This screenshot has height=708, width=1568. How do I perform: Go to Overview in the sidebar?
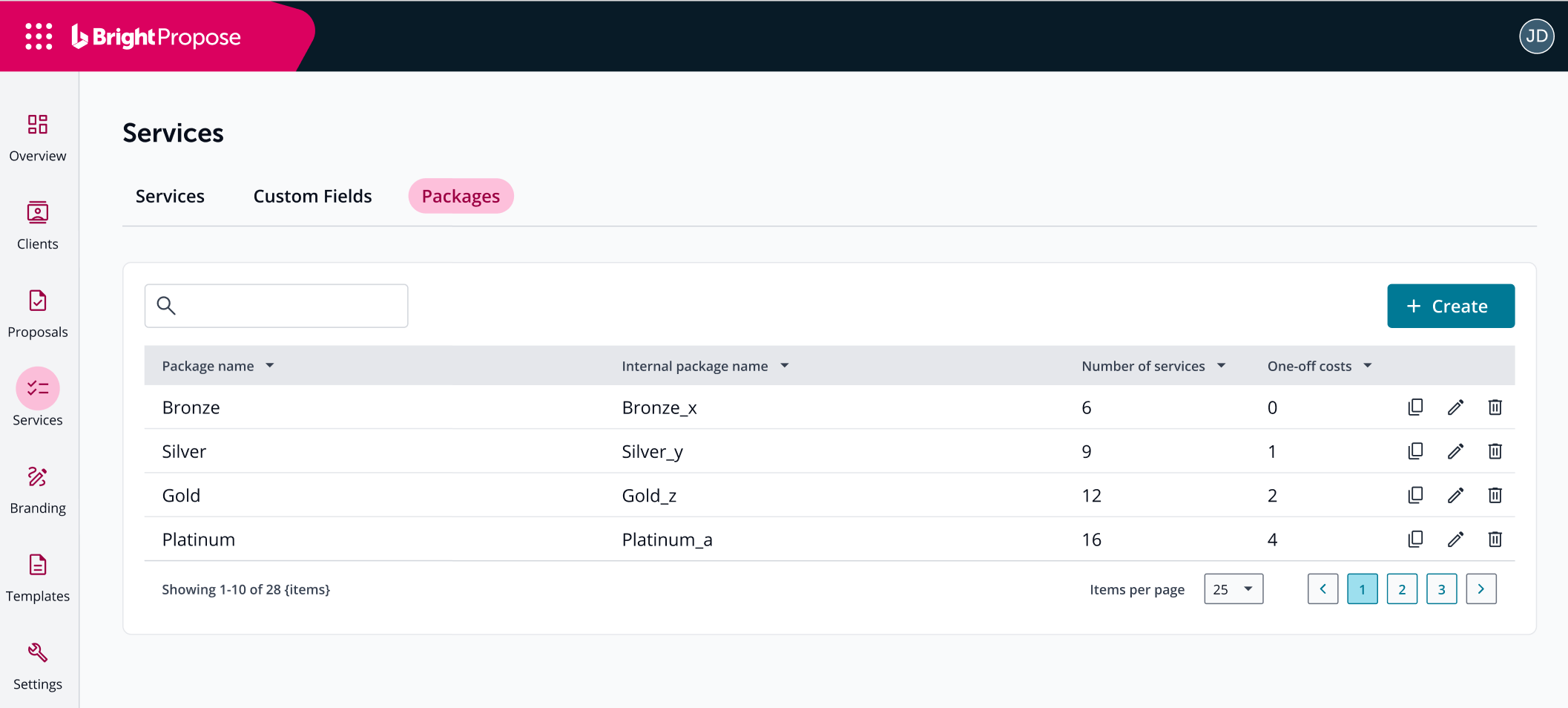[x=38, y=138]
